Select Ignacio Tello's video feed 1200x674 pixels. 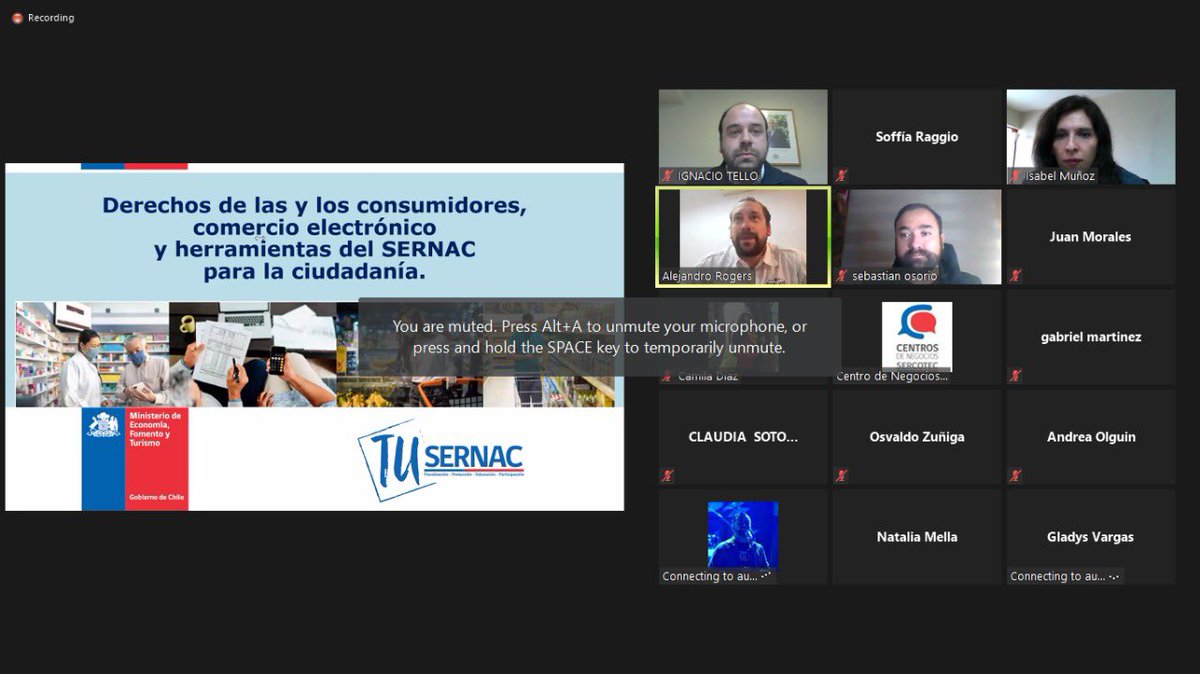coord(743,137)
